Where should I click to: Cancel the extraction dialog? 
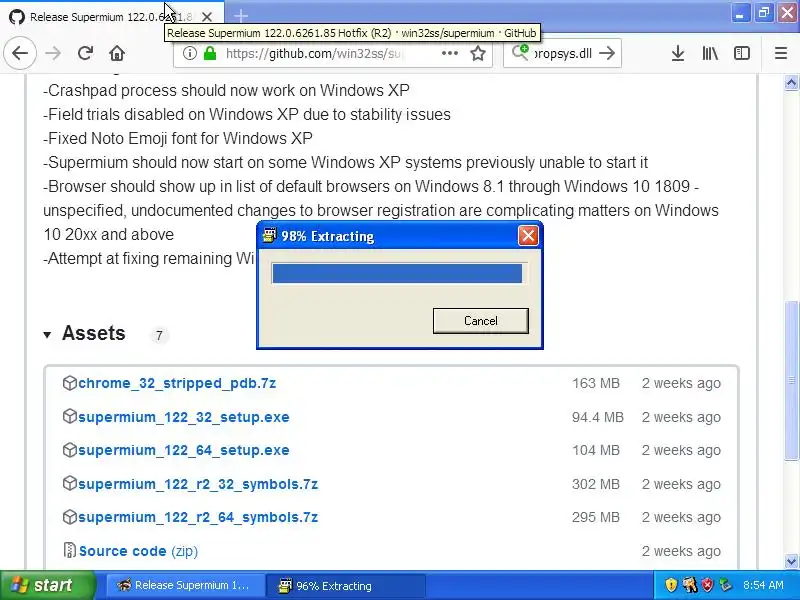(481, 321)
